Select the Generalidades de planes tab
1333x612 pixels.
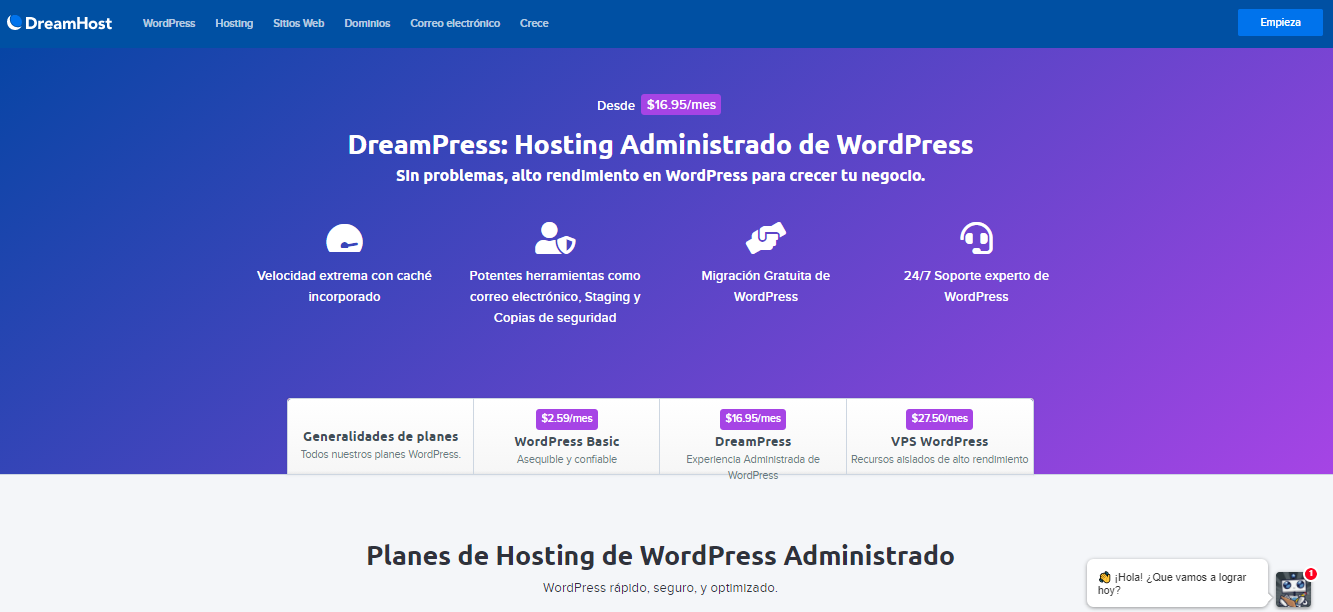380,437
